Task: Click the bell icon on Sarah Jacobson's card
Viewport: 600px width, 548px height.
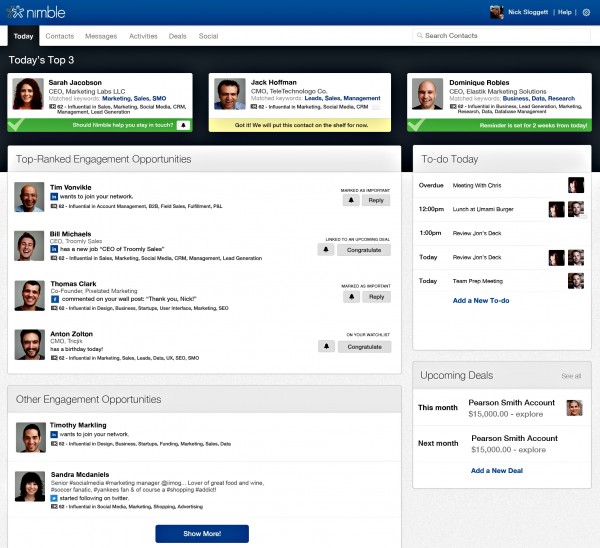Action: pyautogui.click(x=183, y=125)
